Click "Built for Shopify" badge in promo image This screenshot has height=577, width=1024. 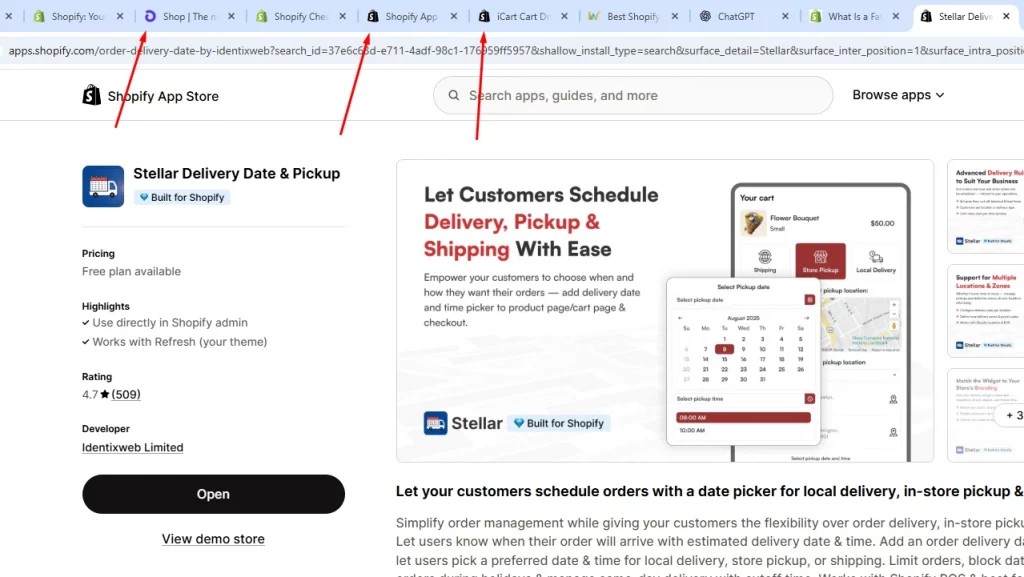[559, 423]
